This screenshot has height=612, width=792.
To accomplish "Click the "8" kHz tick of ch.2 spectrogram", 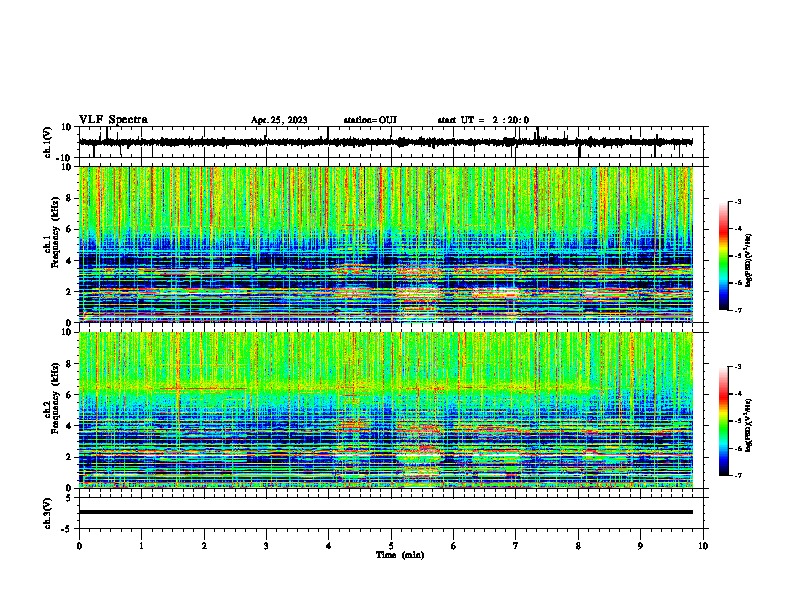I will (x=69, y=364).
